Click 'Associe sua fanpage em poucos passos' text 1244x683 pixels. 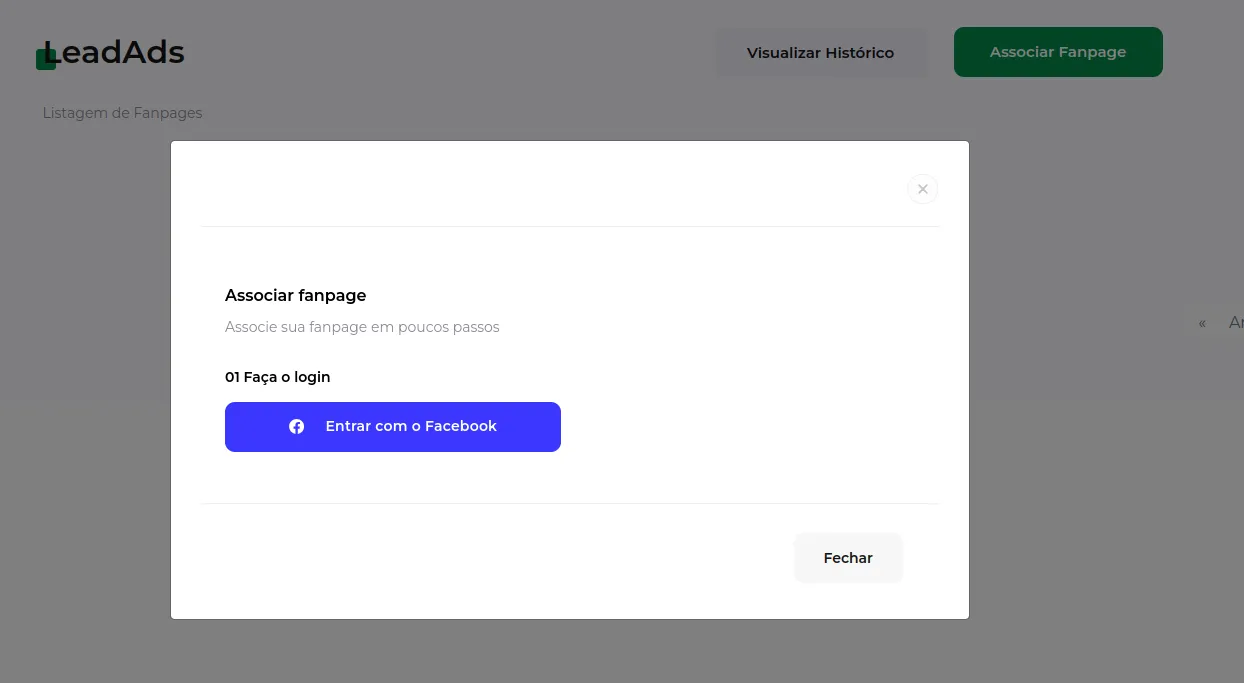[362, 327]
